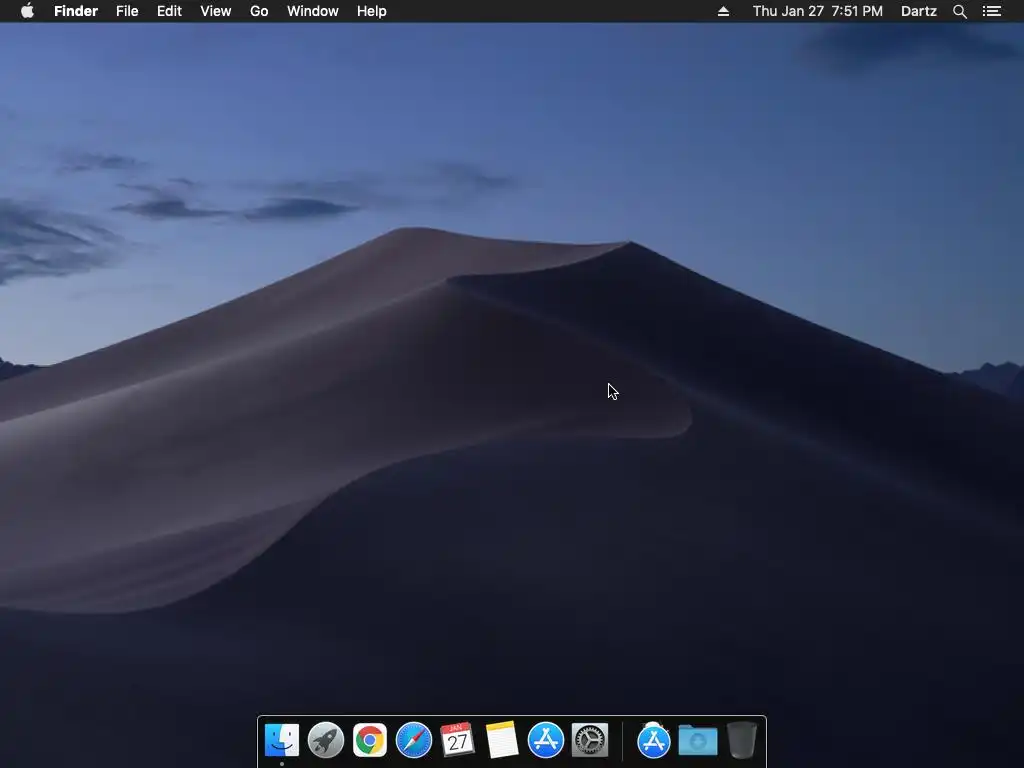Open the Notes app in dock
This screenshot has width=1024, height=768.
[502, 740]
